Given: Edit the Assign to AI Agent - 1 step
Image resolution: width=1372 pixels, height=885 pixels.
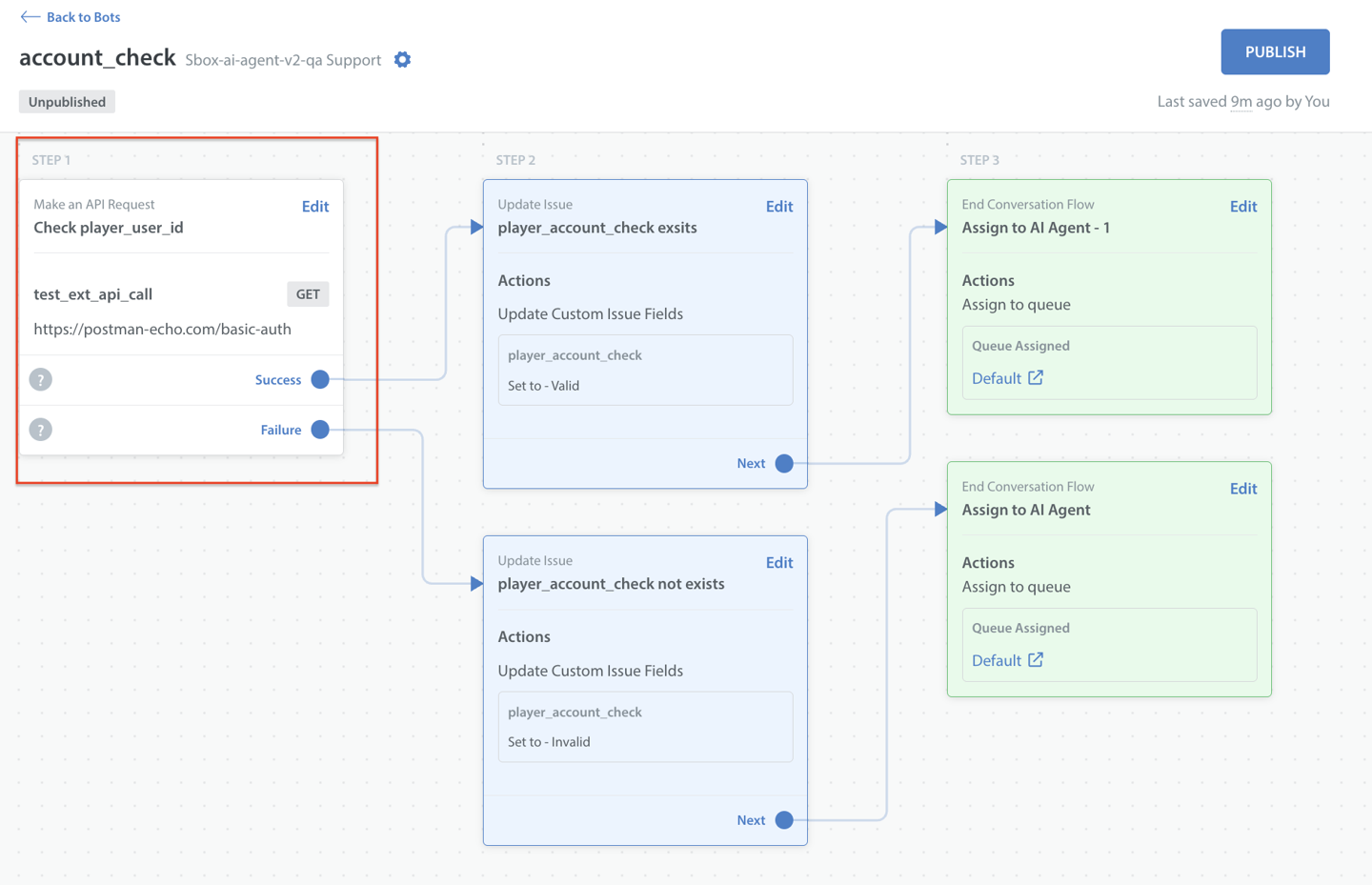Looking at the screenshot, I should 1242,207.
